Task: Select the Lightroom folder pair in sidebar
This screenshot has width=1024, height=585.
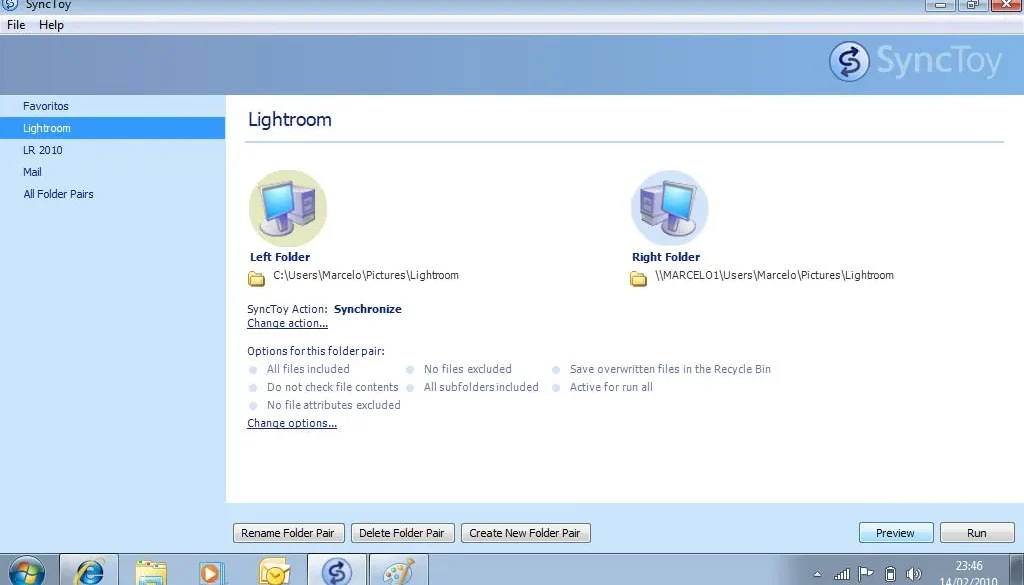Action: [x=112, y=128]
